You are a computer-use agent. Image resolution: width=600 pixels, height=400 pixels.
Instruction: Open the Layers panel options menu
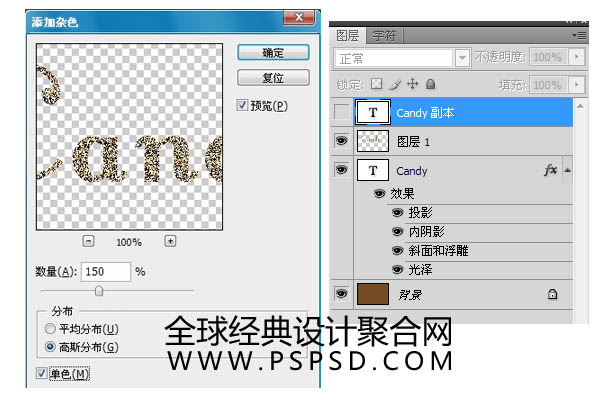click(x=579, y=34)
